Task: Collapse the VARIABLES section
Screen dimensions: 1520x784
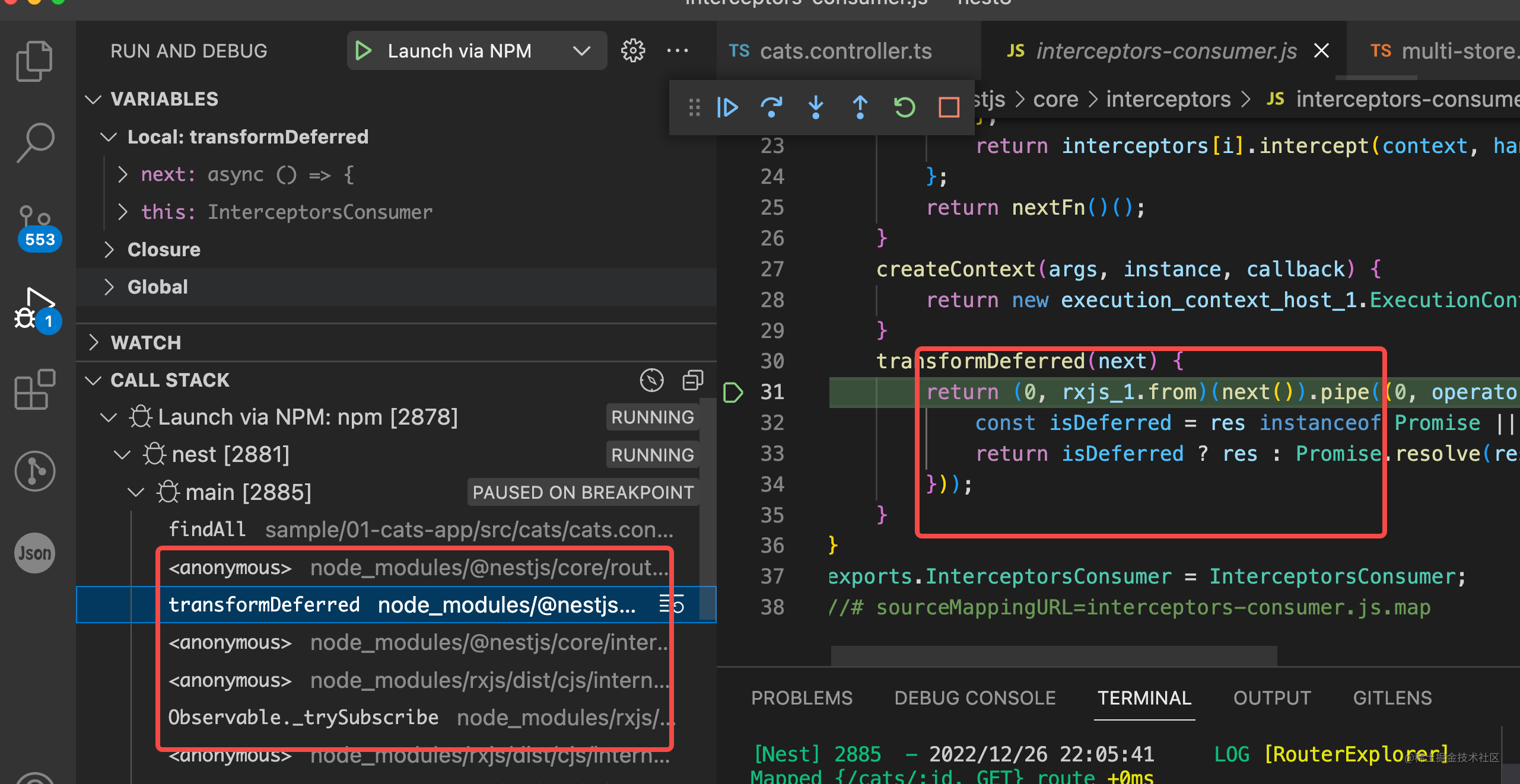Action: click(x=93, y=99)
